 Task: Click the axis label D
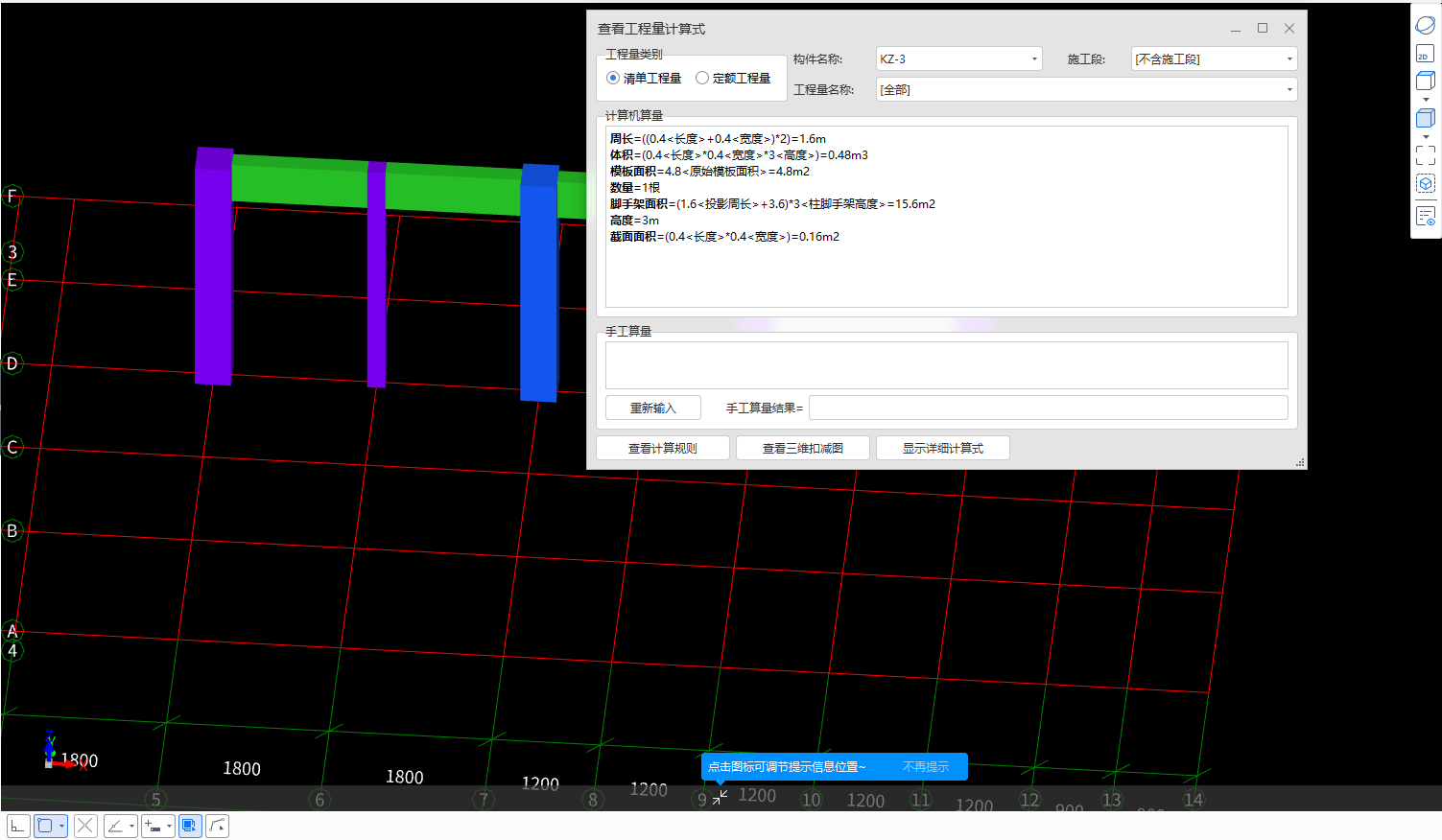click(12, 363)
